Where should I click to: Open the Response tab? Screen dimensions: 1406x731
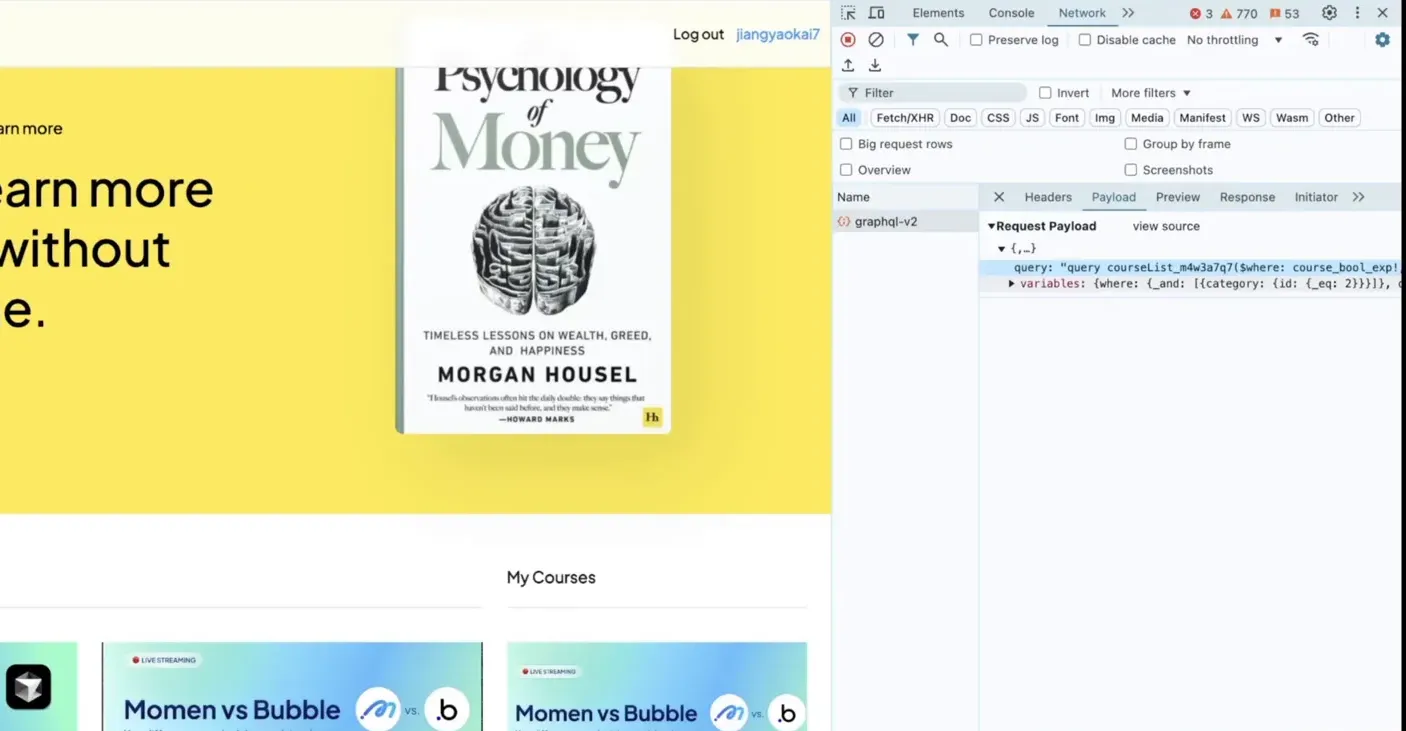(1247, 197)
